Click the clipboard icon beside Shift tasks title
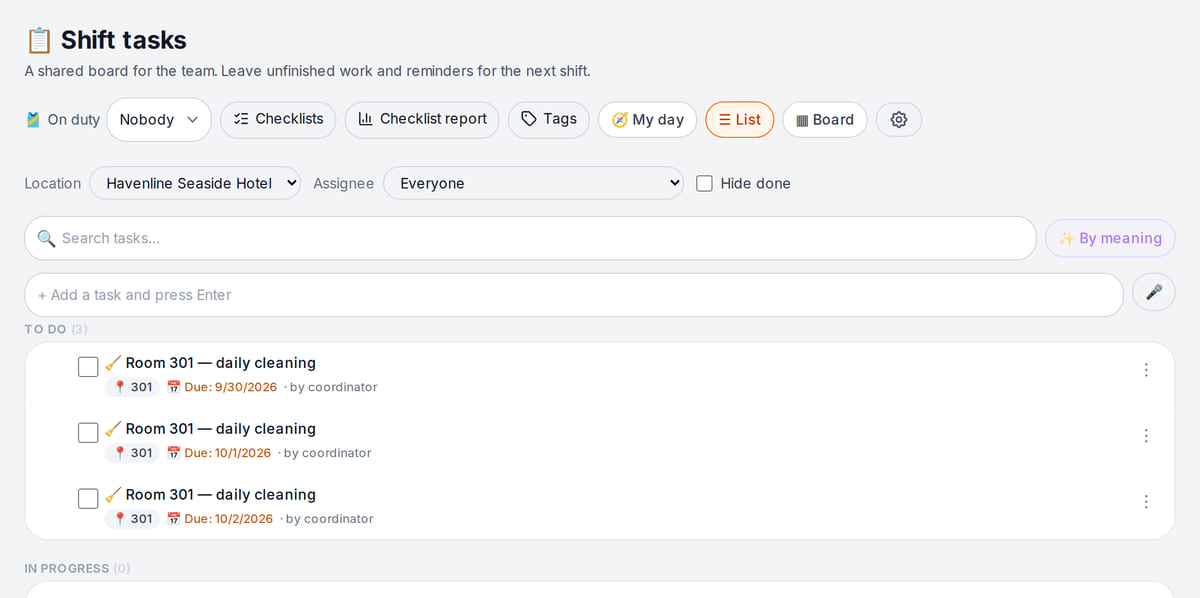Viewport: 1200px width, 598px height. [39, 40]
